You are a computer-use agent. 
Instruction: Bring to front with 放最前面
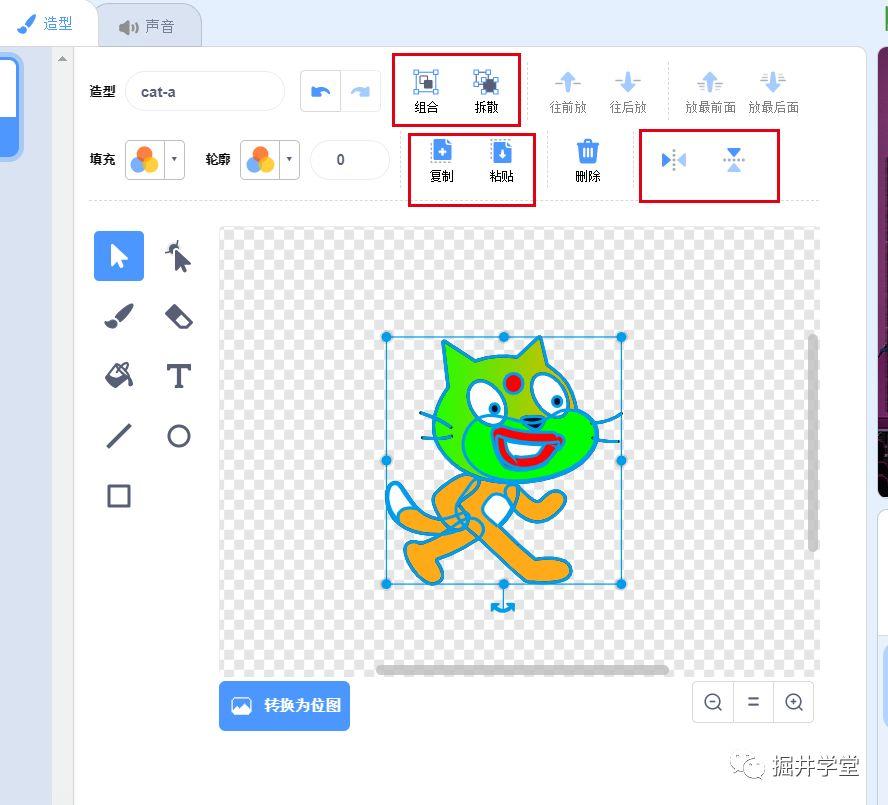[x=710, y=92]
